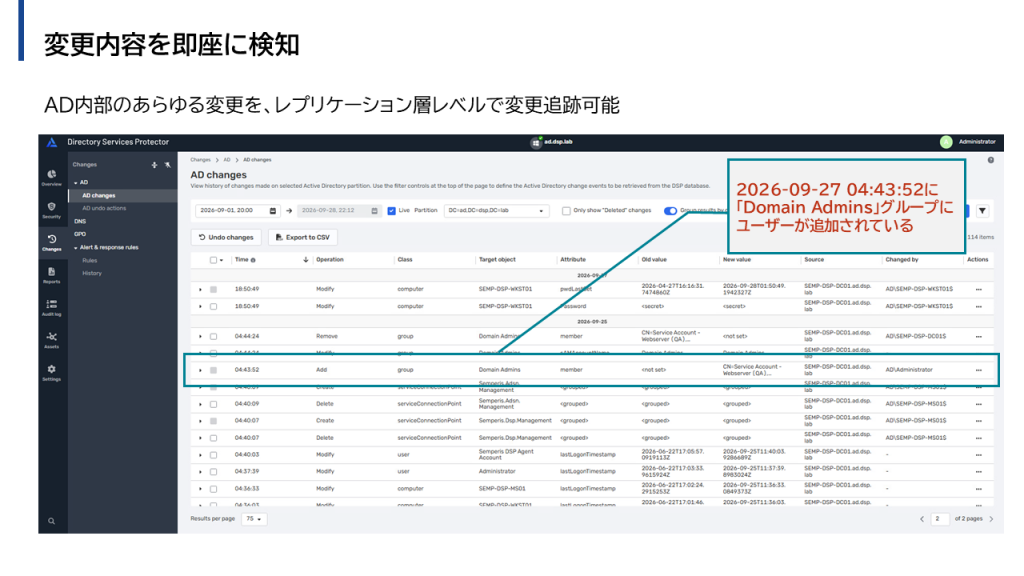1024x576 pixels.
Task: Tick the select-all checkbox in table header
Action: [x=213, y=260]
